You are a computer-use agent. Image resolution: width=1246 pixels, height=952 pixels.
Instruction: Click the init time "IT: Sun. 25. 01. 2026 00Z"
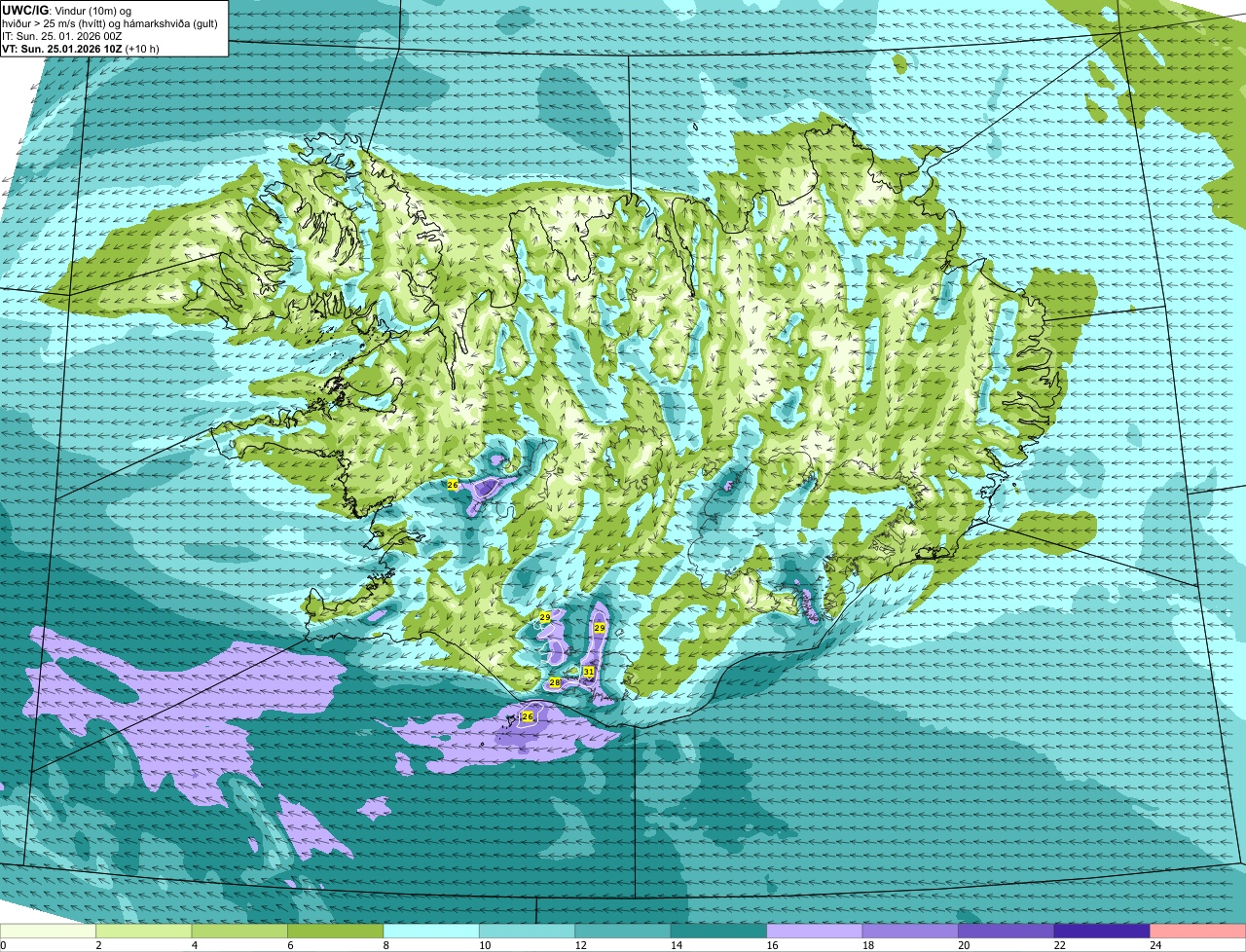(x=62, y=35)
